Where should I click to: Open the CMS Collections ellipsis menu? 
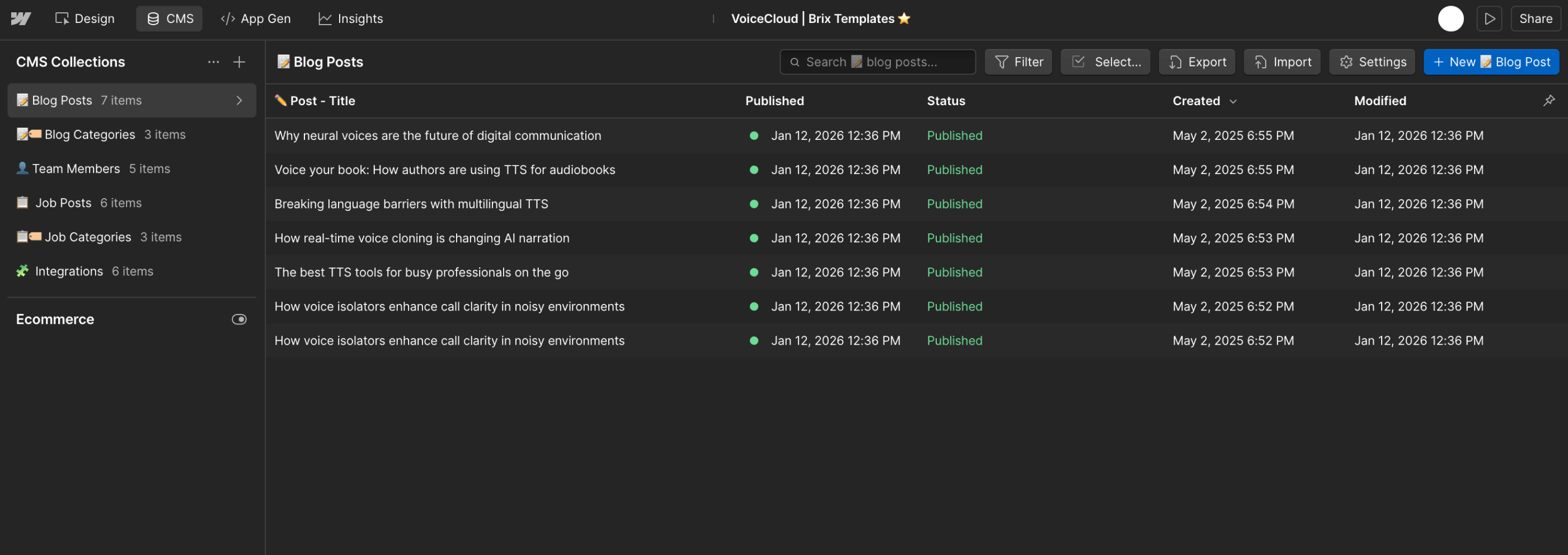[213, 62]
